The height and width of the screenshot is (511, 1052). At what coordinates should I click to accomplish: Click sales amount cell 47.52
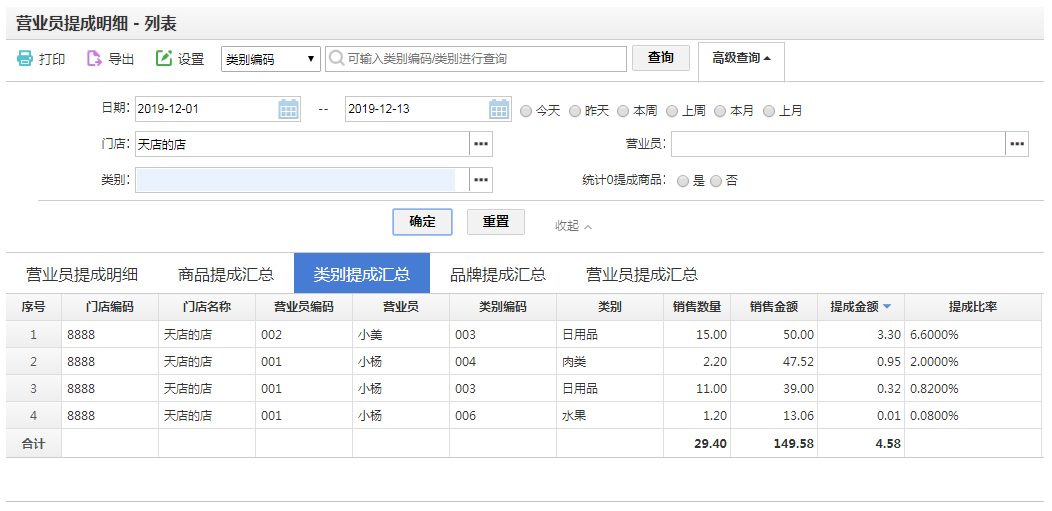click(774, 361)
